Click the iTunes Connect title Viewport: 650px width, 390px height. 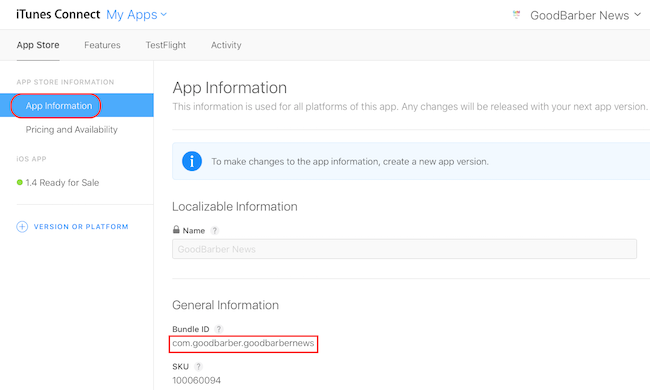(58, 15)
